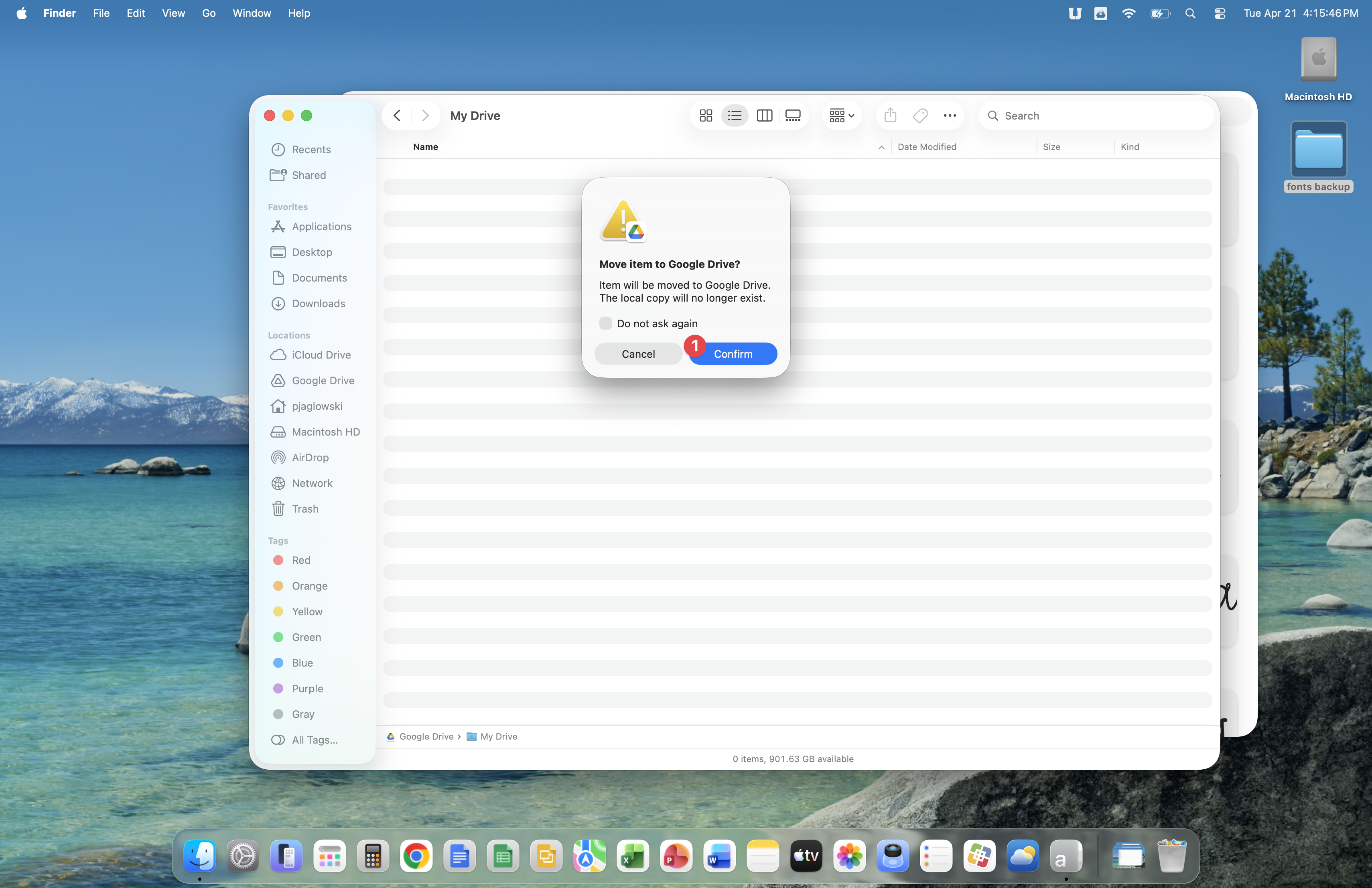This screenshot has width=1372, height=888.
Task: Open Google Drive in sidebar
Action: coord(323,380)
